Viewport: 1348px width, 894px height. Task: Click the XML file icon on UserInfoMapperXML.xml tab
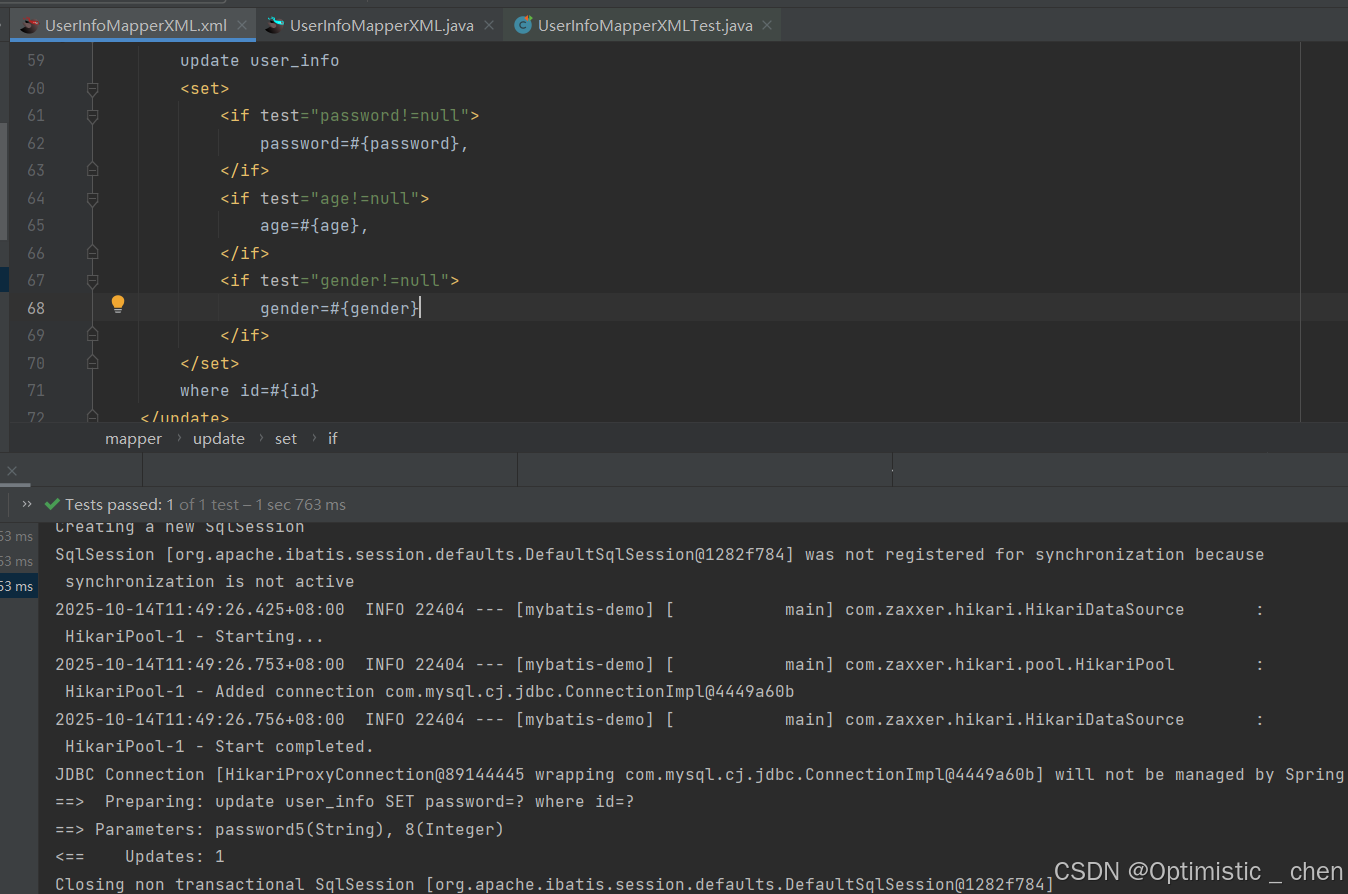coord(29,25)
